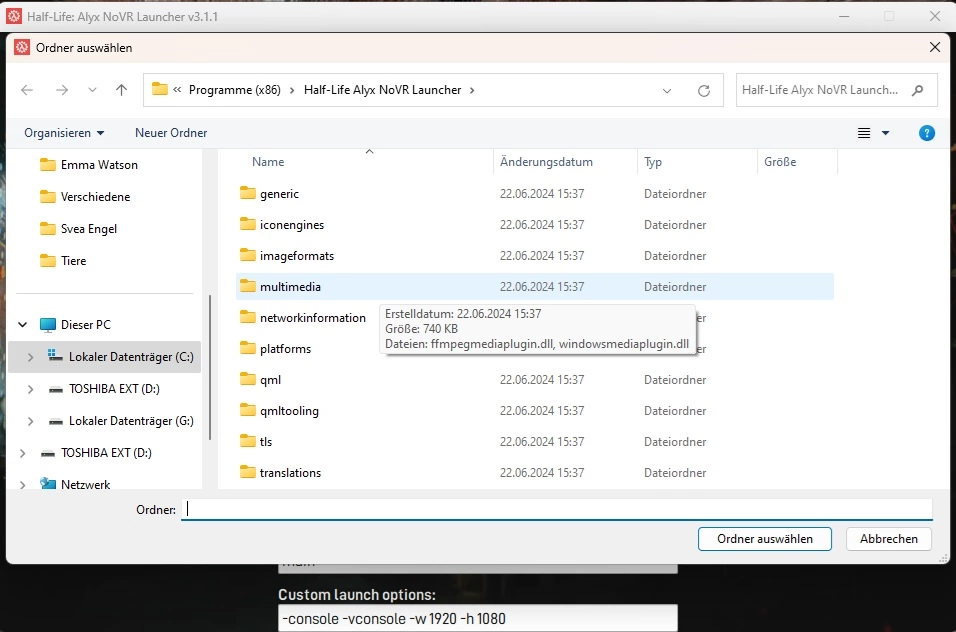Open the Organisieren menu

64,133
